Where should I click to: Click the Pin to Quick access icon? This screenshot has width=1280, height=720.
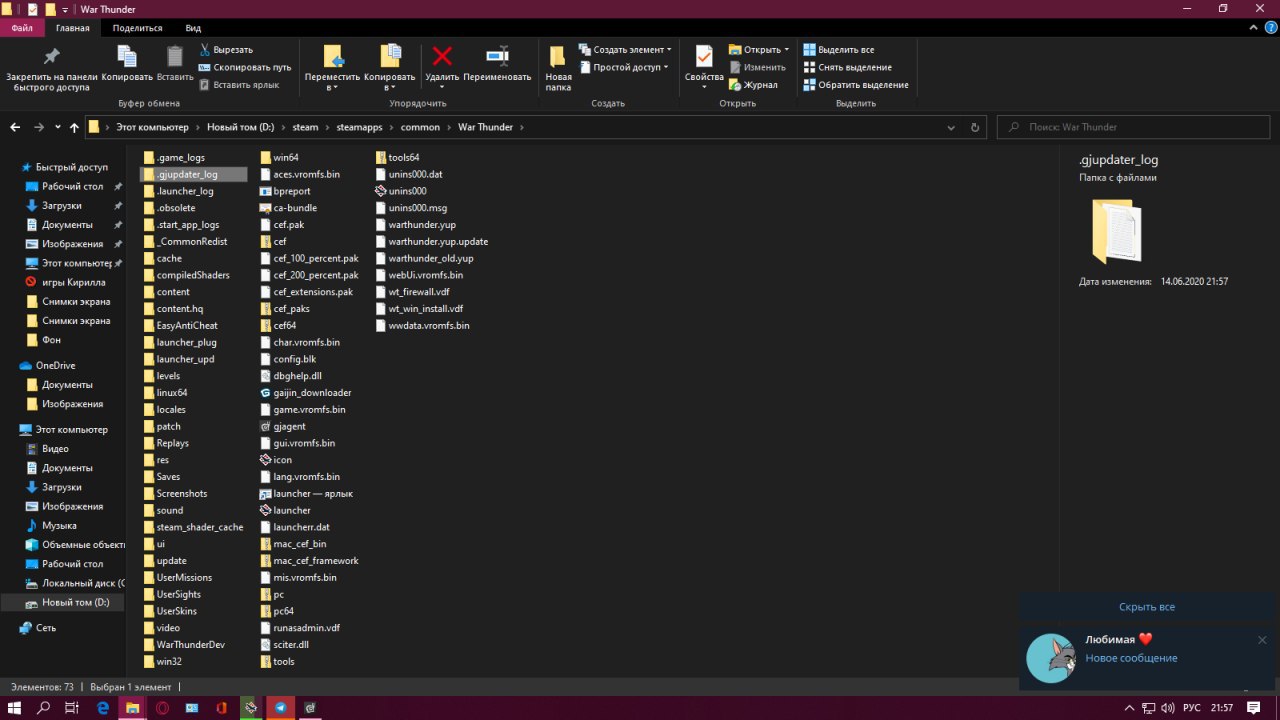point(51,56)
